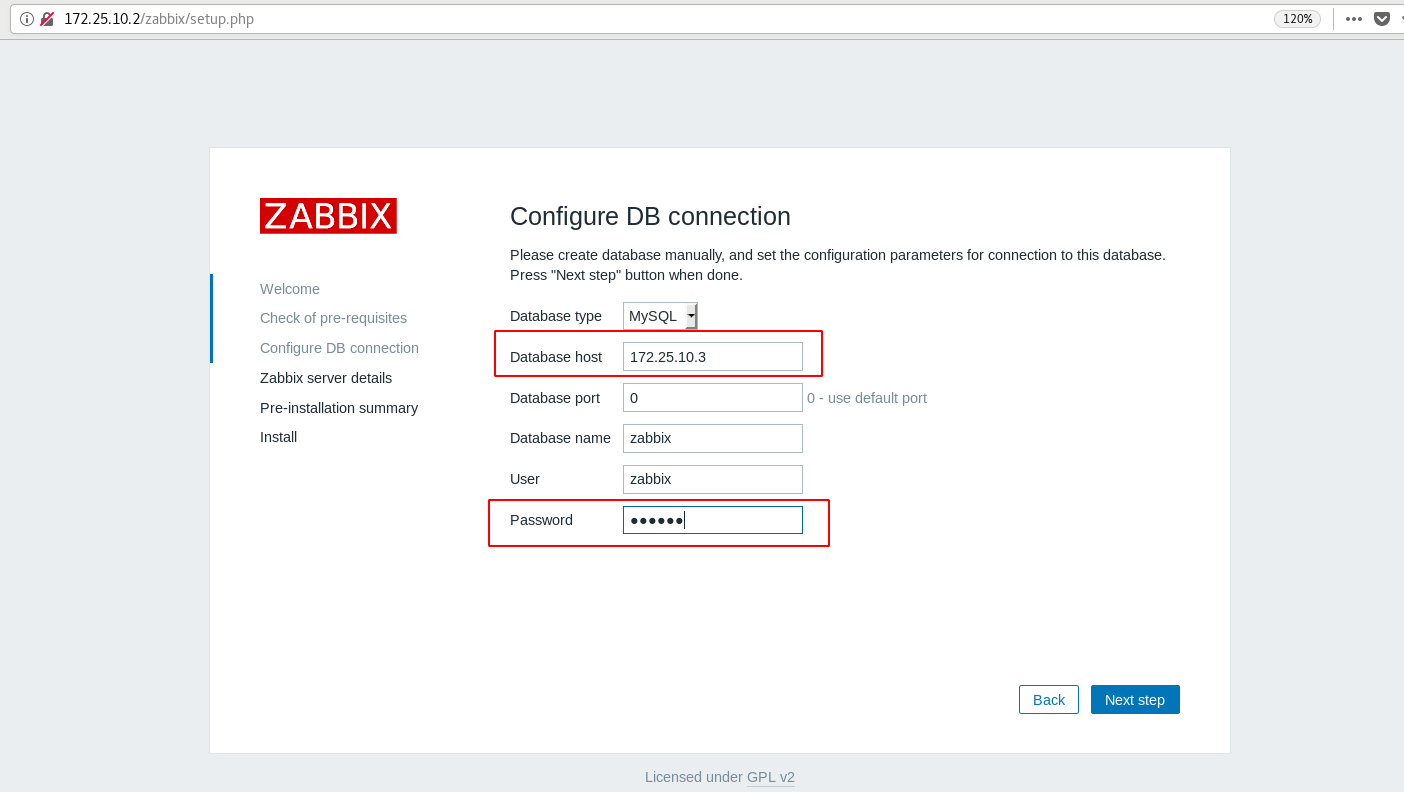1404x792 pixels.
Task: Click the Zabbix logo
Action: click(x=328, y=216)
